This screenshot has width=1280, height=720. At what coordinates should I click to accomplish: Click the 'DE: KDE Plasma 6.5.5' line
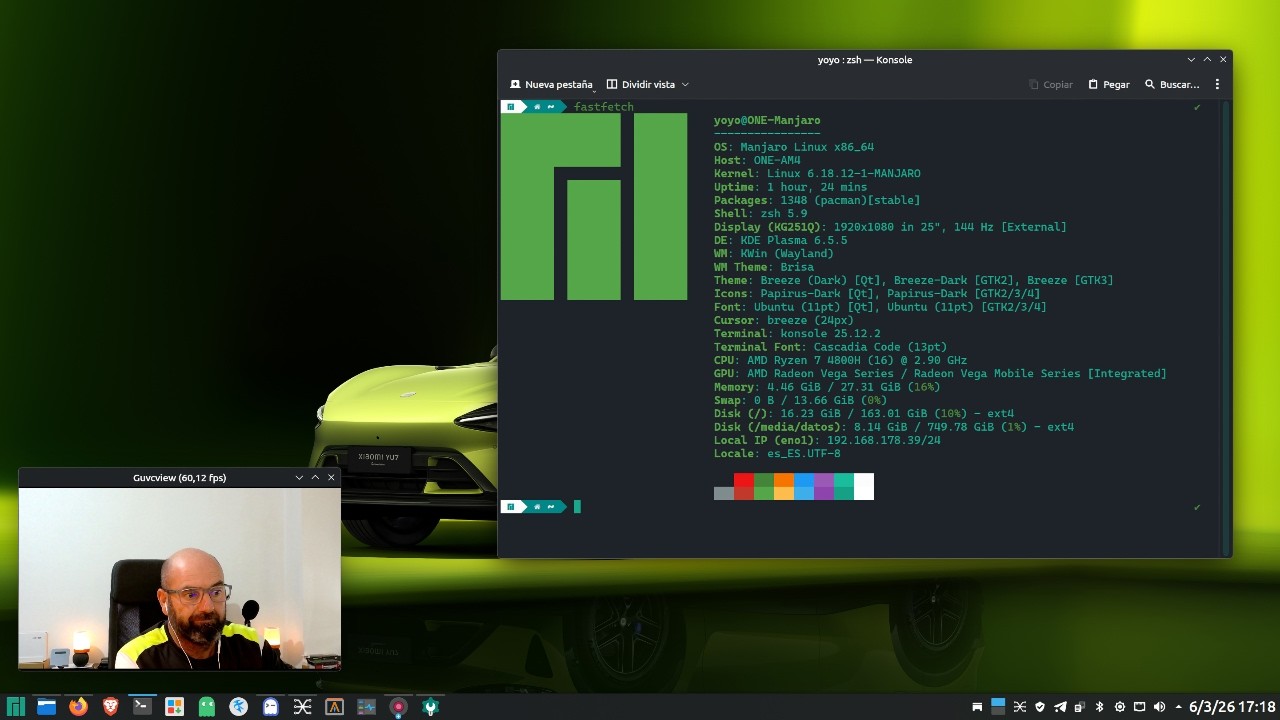coord(780,240)
